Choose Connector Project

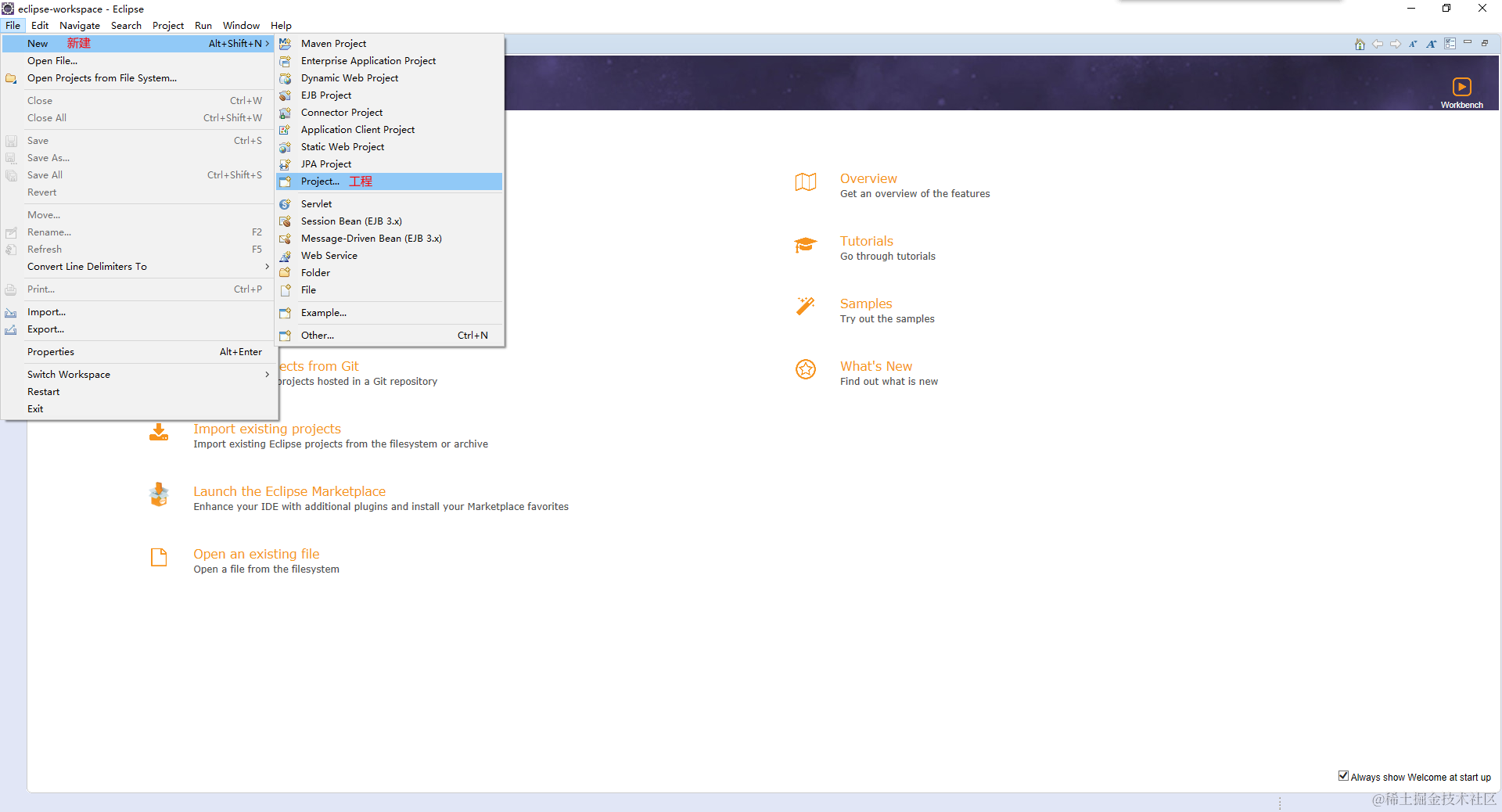point(390,113)
